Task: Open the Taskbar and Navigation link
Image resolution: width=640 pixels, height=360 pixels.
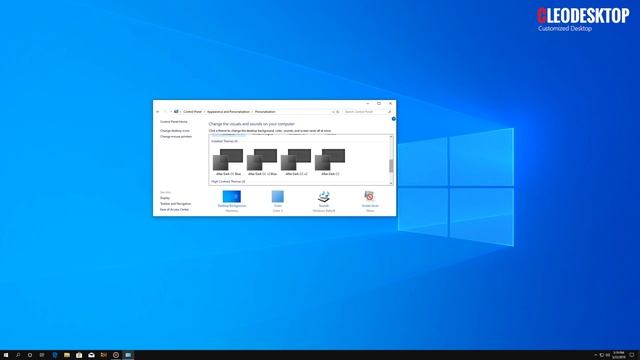Action: point(175,204)
